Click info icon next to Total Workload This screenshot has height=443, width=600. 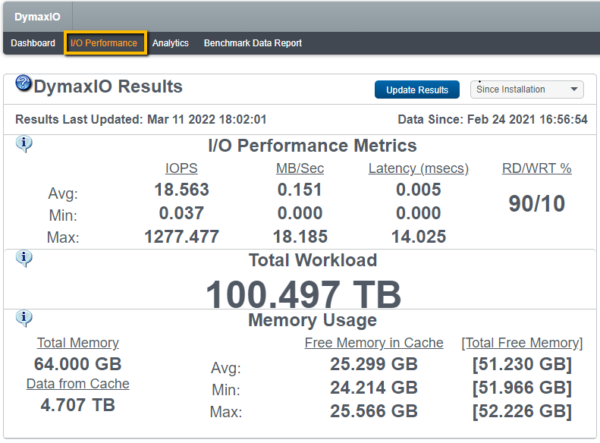tap(24, 258)
